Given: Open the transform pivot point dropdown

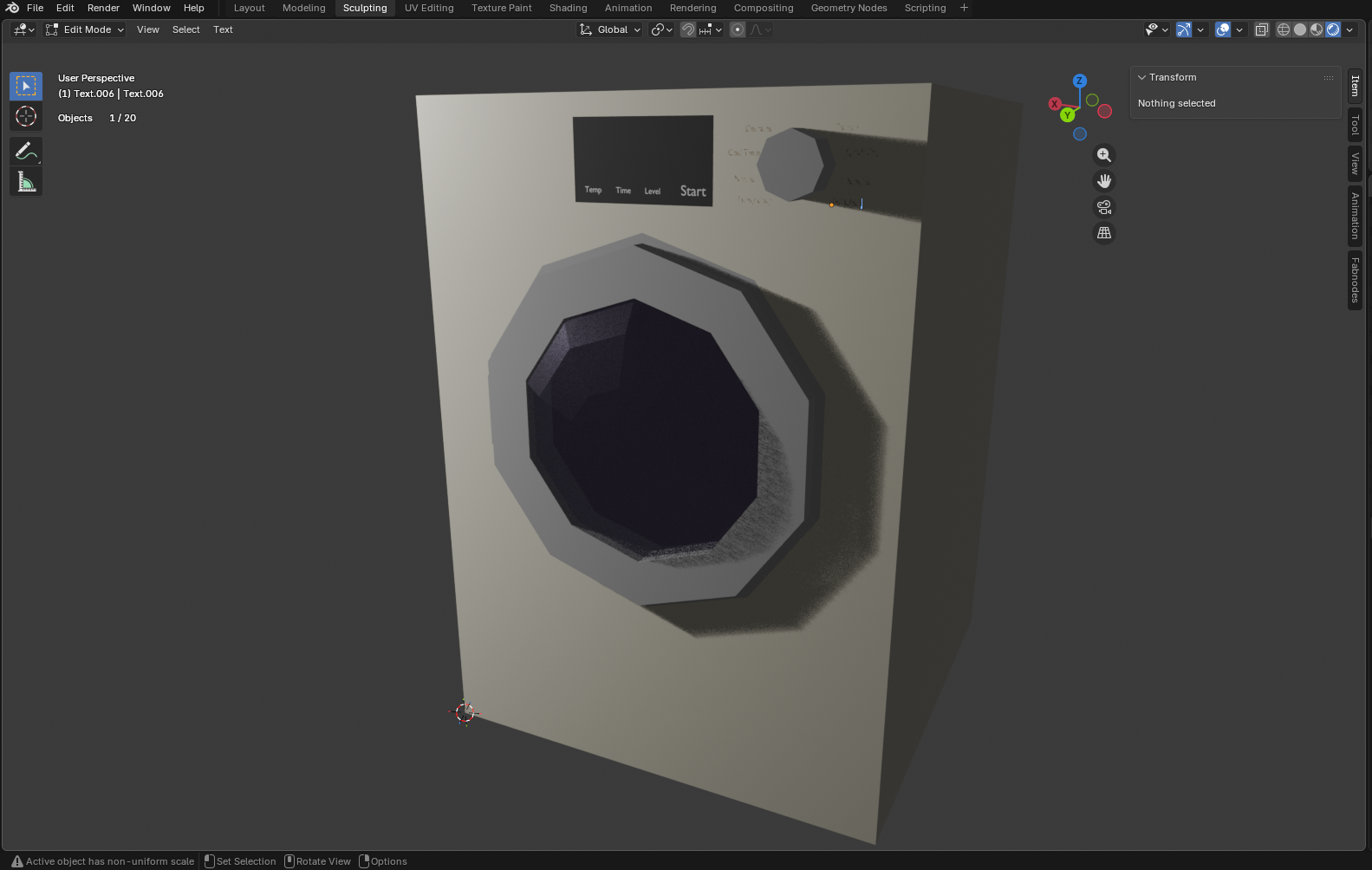Looking at the screenshot, I should (x=662, y=29).
